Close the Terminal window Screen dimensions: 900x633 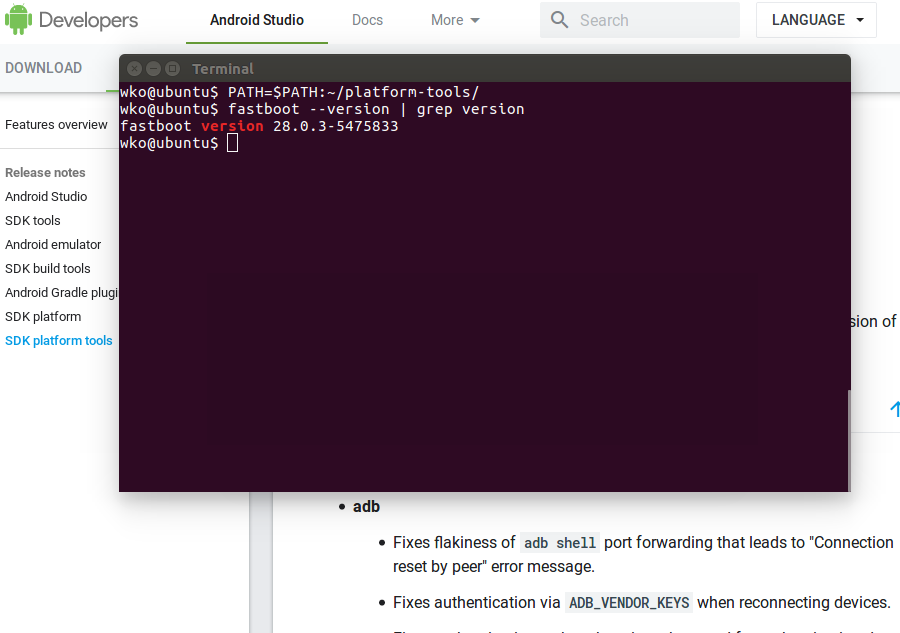tap(134, 69)
